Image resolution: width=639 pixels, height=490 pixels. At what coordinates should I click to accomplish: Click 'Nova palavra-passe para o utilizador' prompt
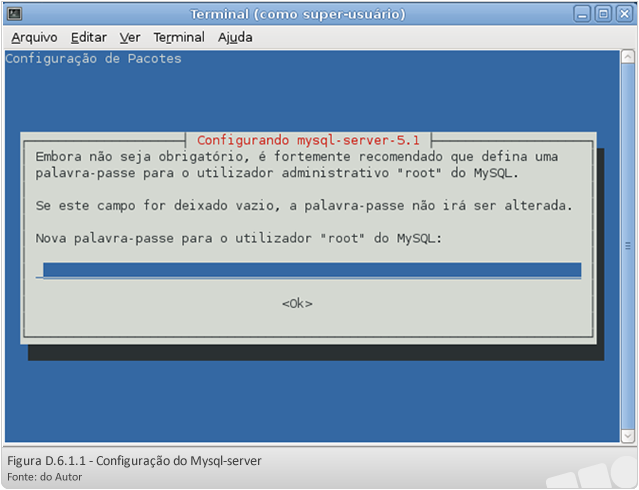point(239,238)
